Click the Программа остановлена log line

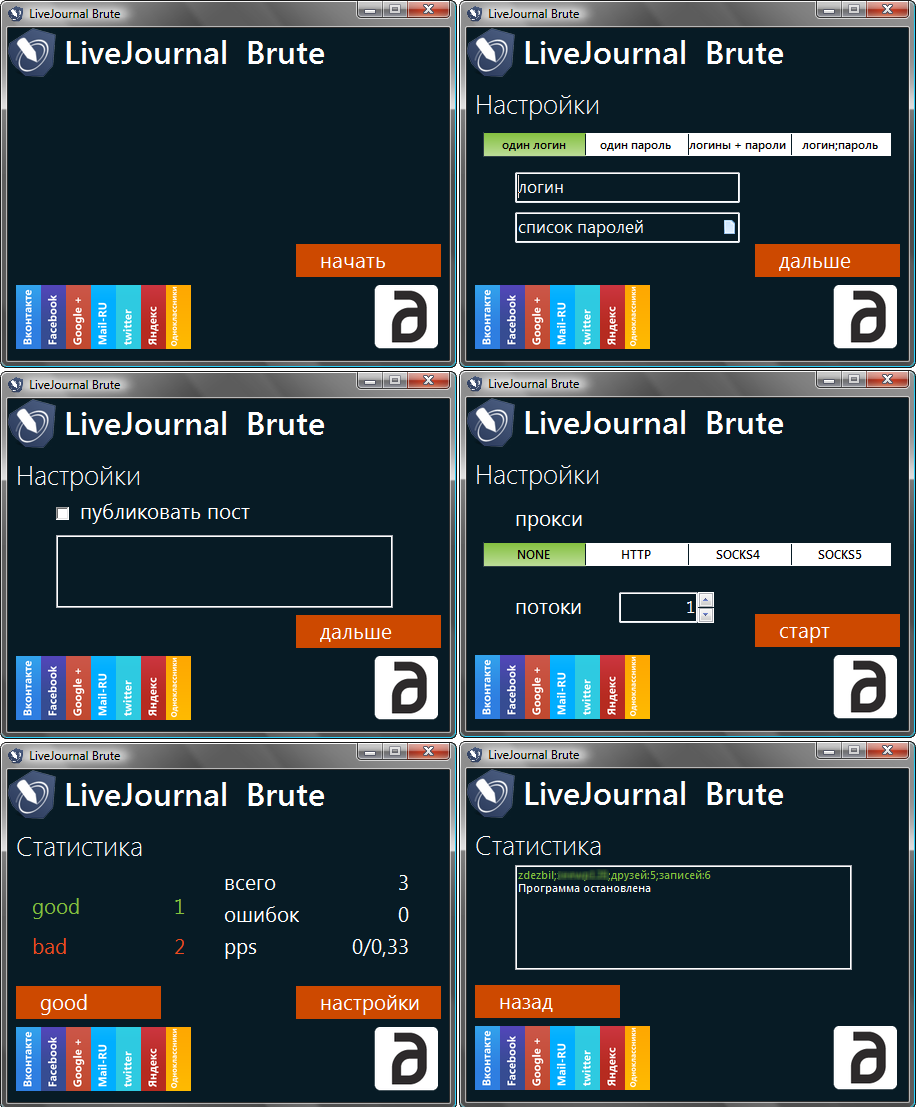pyautogui.click(x=584, y=888)
